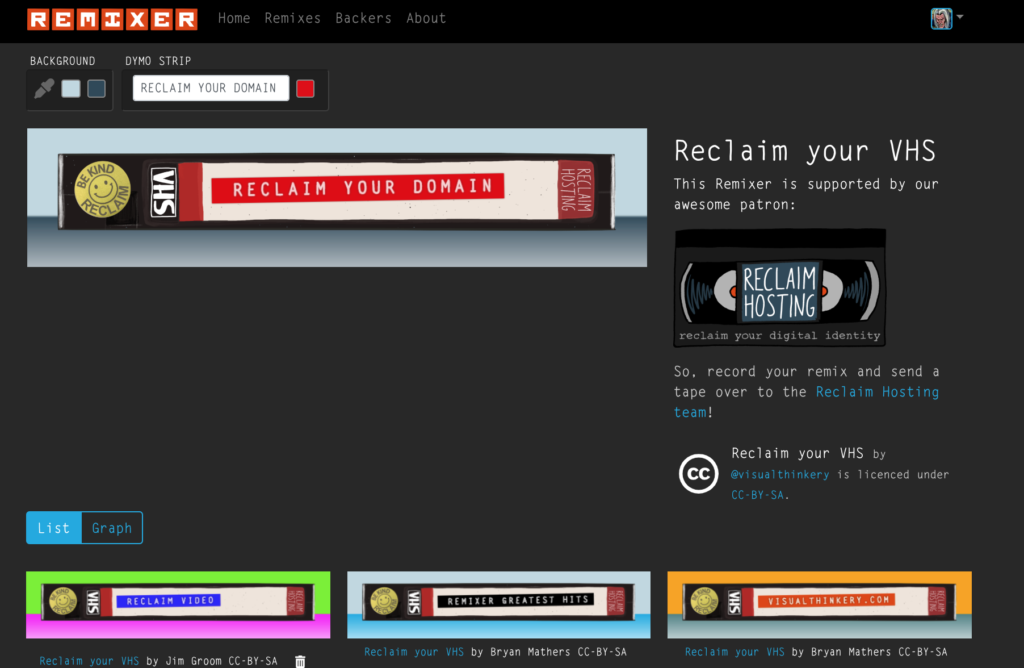Delete Jim Groom's remix with trash icon
This screenshot has height=668, width=1024.
pos(300,661)
